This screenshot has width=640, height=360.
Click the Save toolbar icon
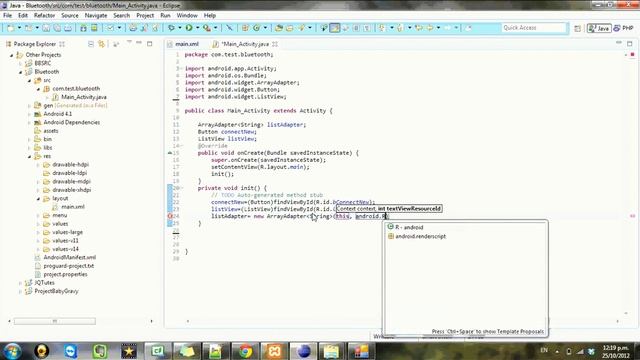tap(46, 28)
